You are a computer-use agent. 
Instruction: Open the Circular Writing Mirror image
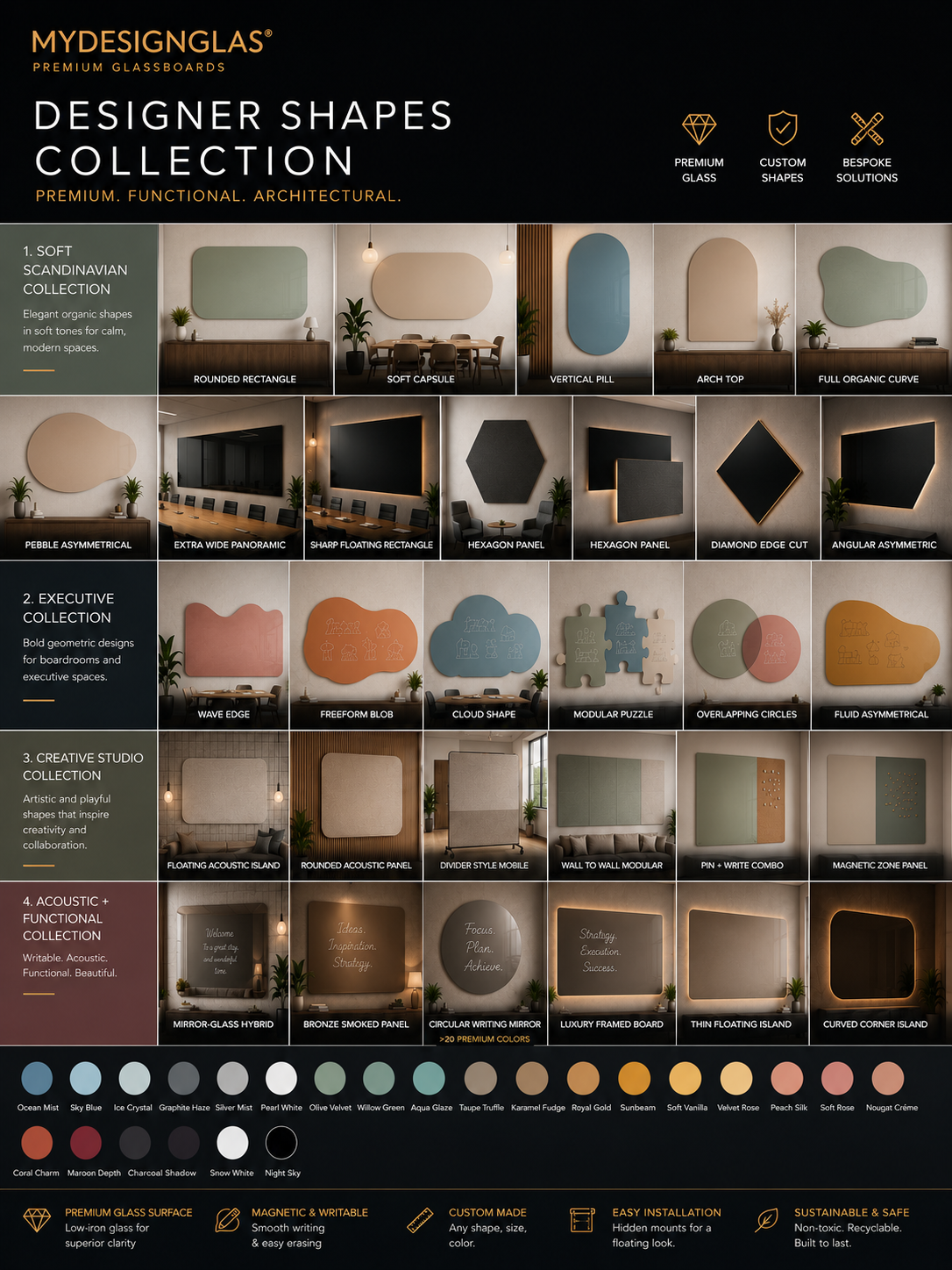pyautogui.click(x=485, y=963)
